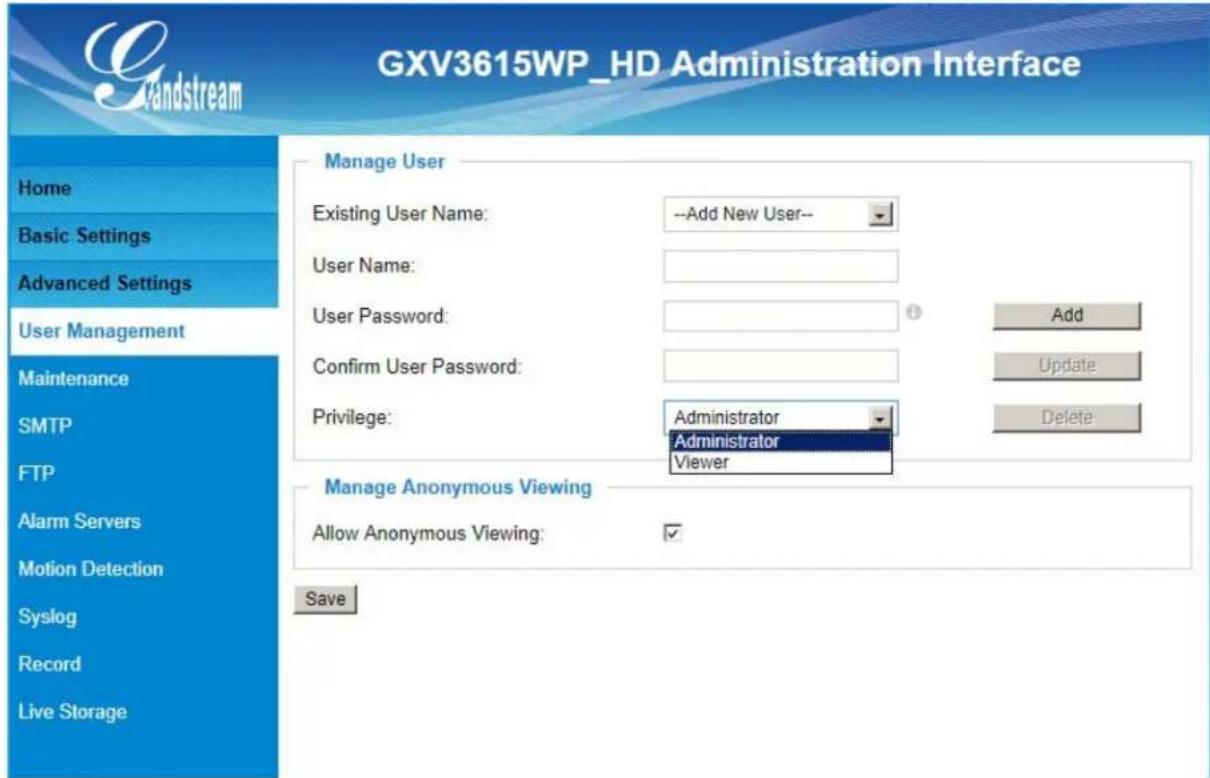Click the 'Existing User Name:' label
Viewport: 1210px width, 778px height.
coord(400,214)
